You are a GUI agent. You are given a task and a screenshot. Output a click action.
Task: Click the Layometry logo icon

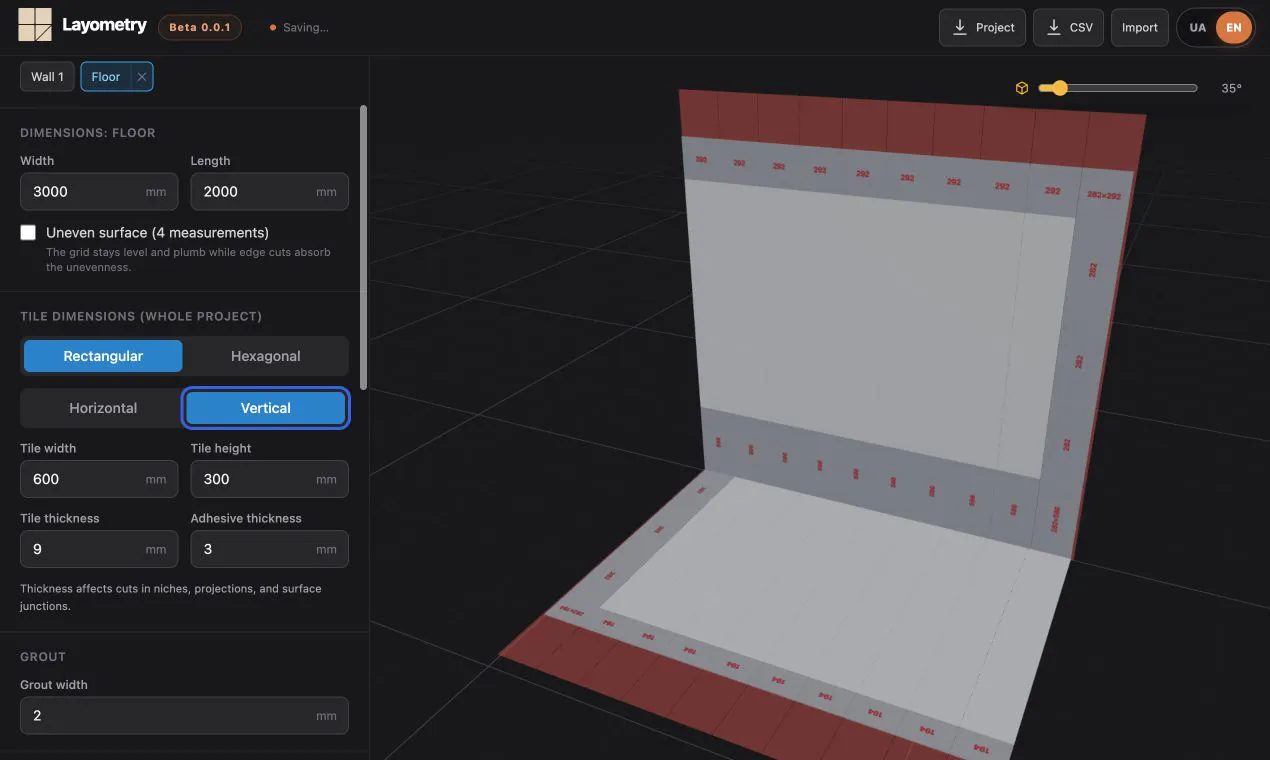[35, 24]
